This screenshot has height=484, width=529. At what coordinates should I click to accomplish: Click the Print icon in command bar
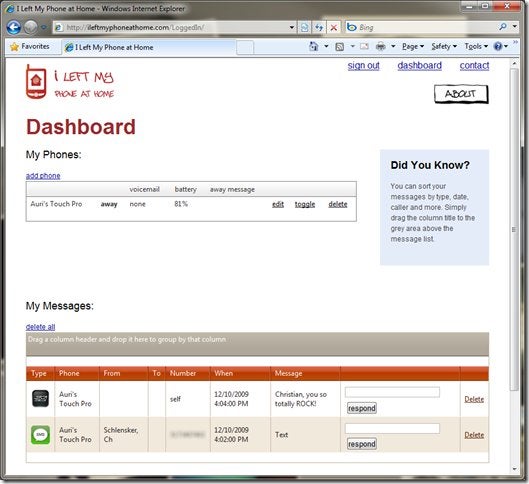(381, 46)
